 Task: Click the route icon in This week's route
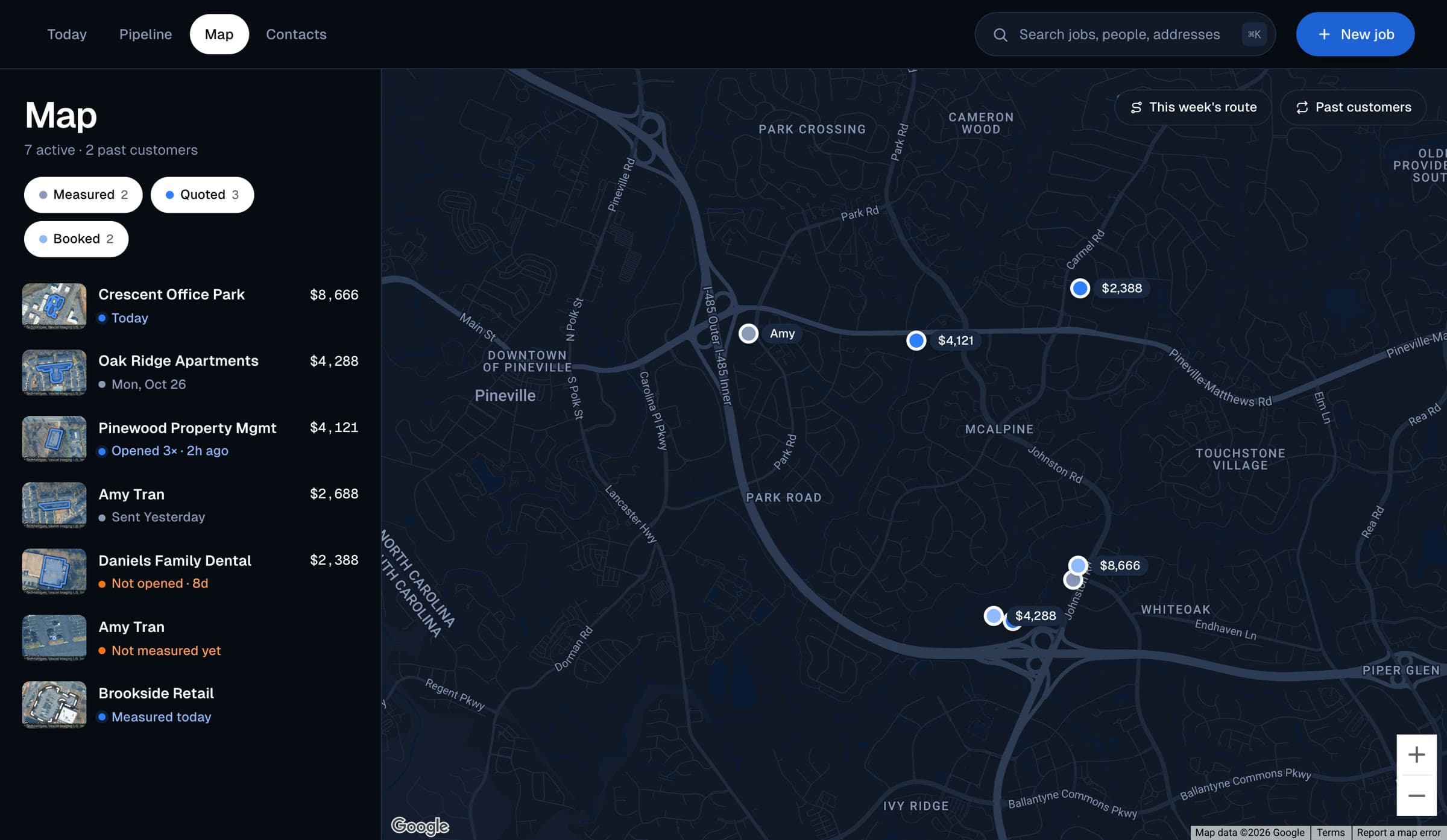[1136, 107]
